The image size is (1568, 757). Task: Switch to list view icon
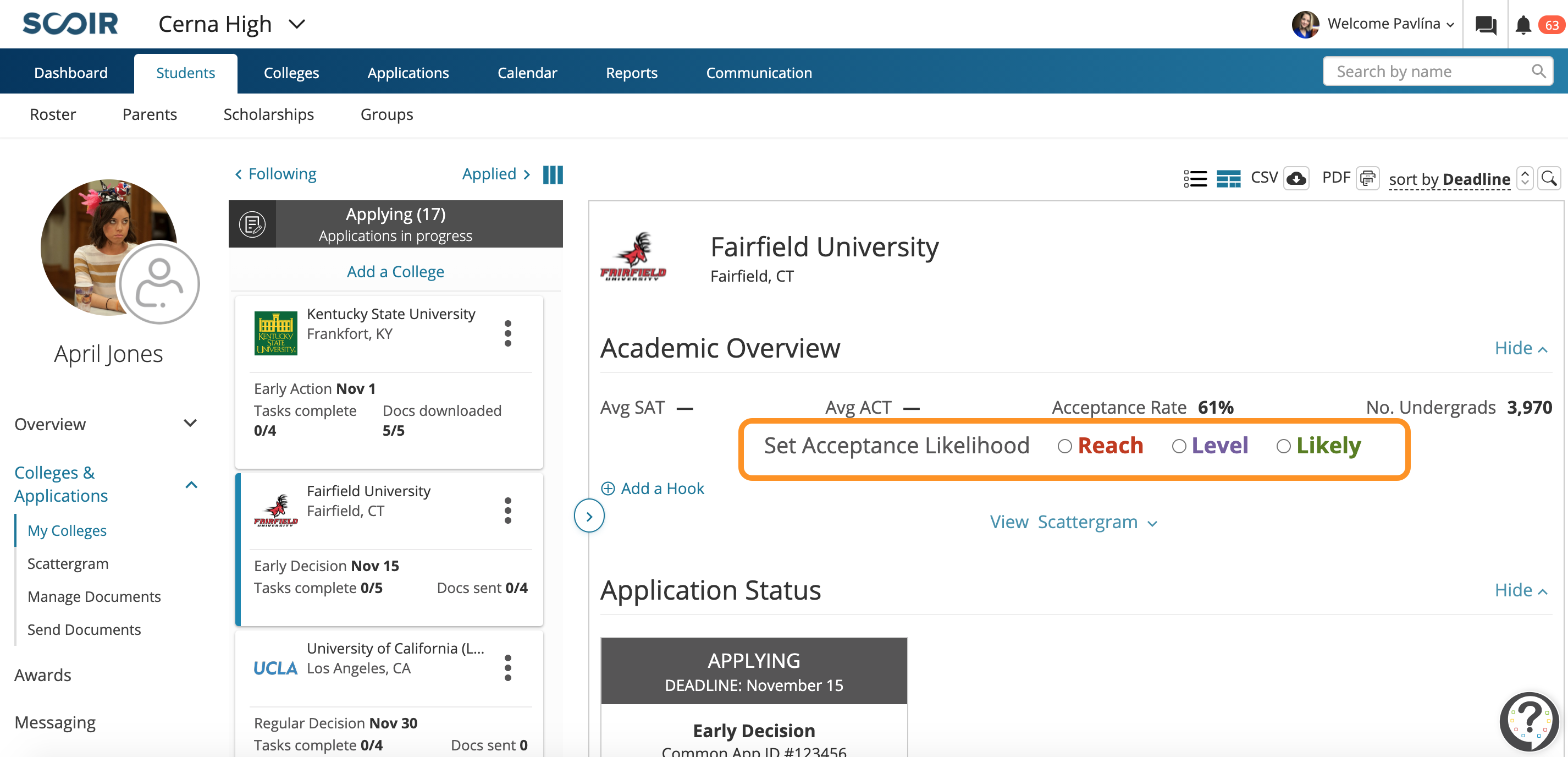click(x=1195, y=178)
